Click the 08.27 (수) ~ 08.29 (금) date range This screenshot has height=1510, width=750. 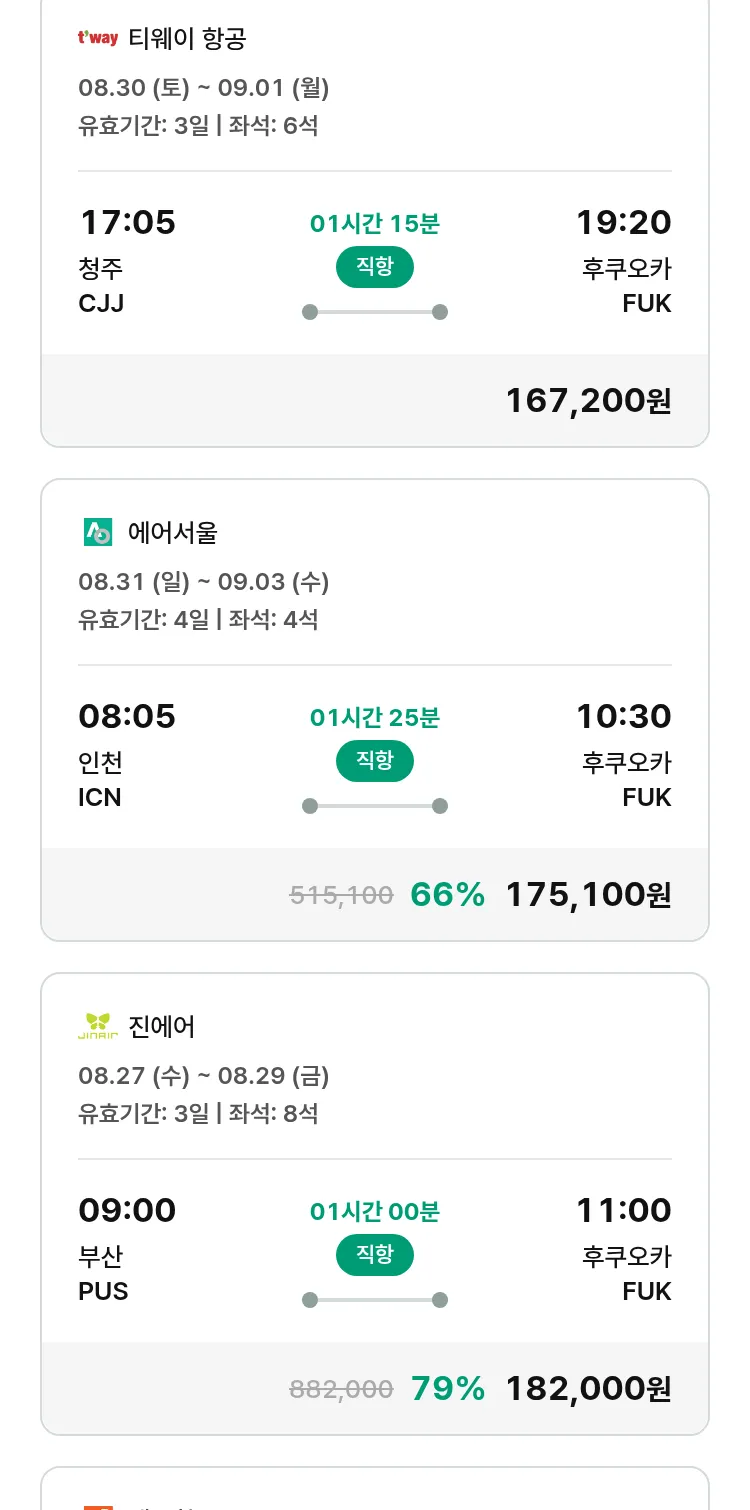(203, 1076)
